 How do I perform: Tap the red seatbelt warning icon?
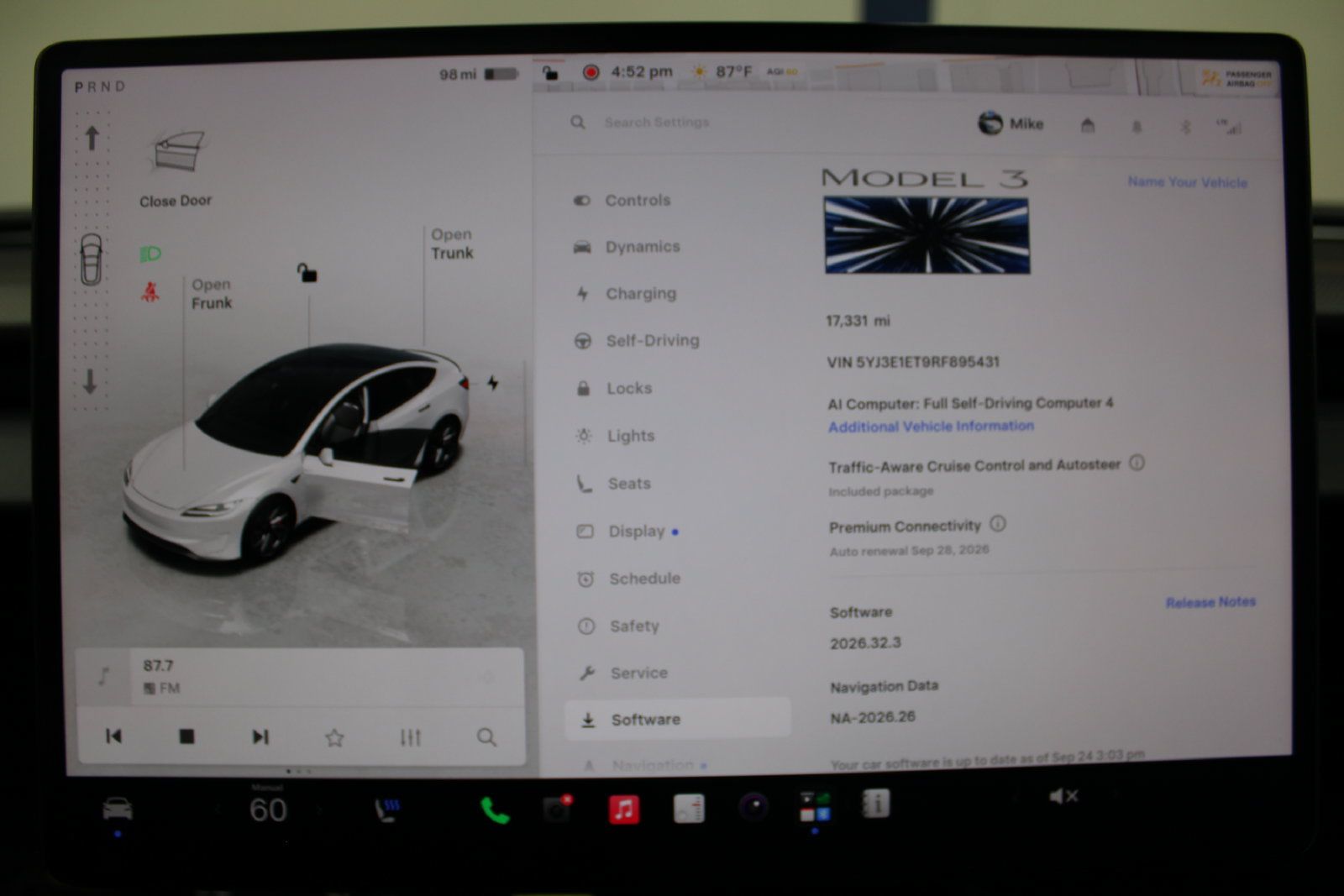click(150, 291)
